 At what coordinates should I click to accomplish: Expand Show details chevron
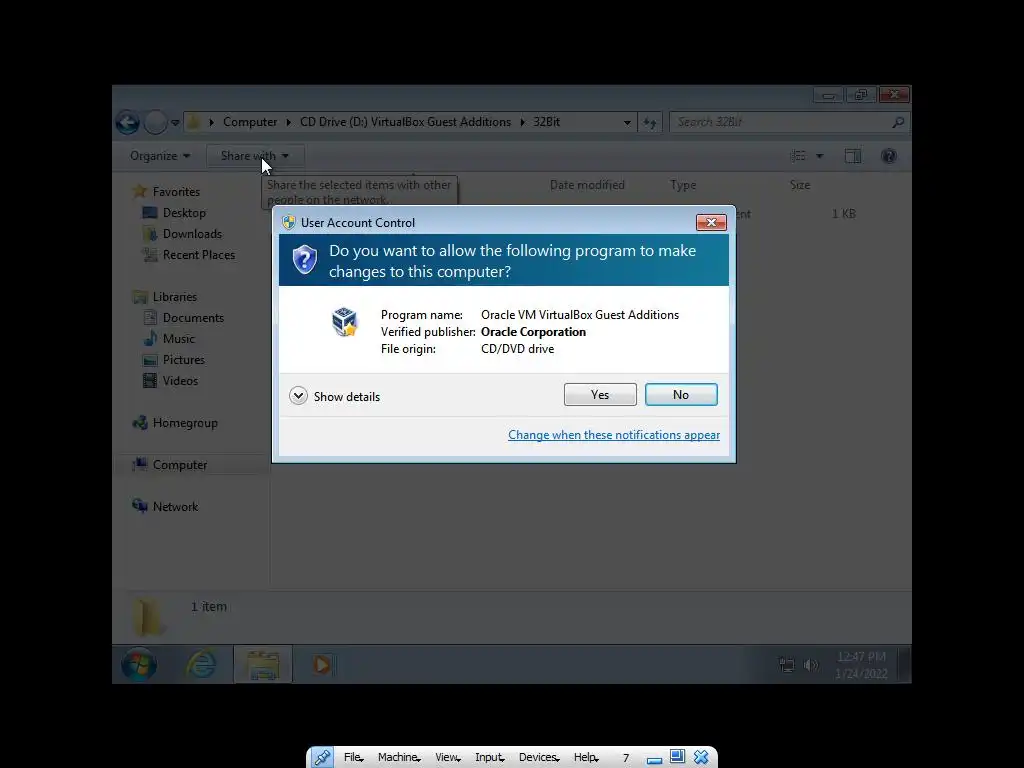click(x=298, y=396)
